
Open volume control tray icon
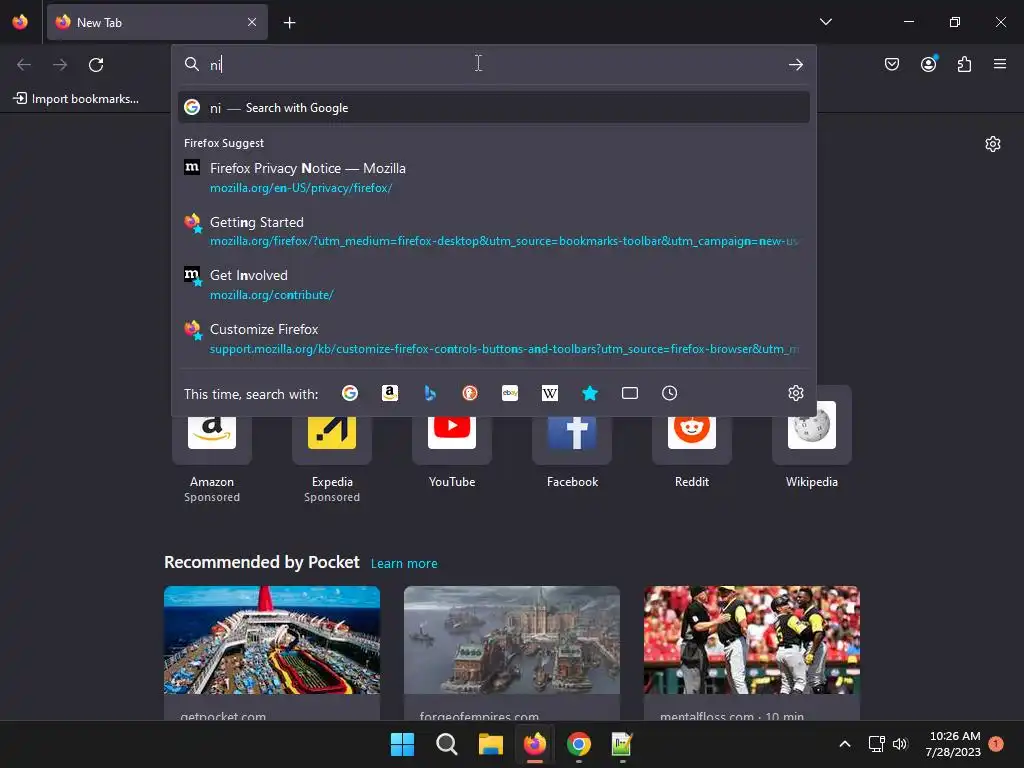(x=900, y=744)
